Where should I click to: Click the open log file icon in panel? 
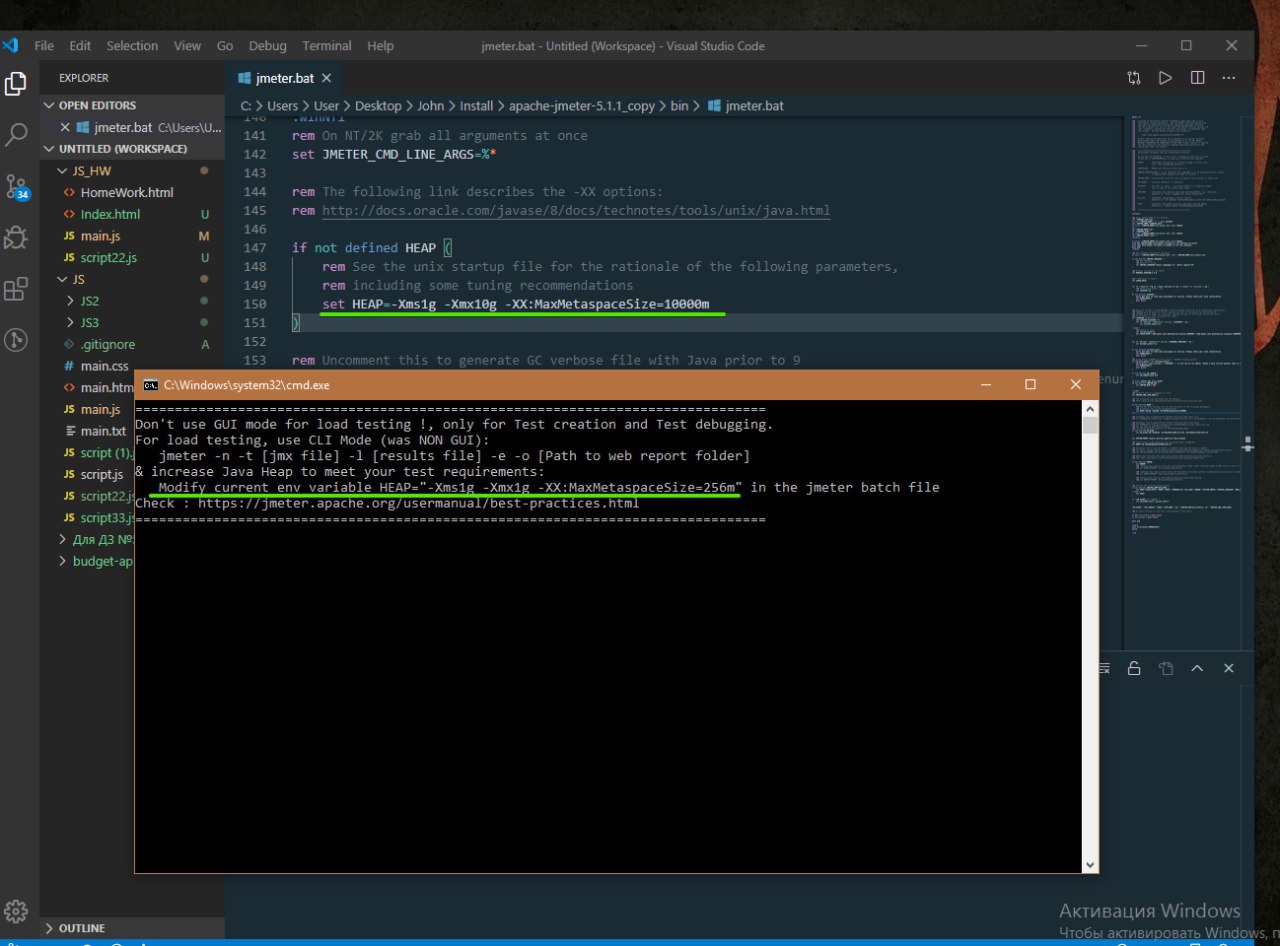[1165, 669]
